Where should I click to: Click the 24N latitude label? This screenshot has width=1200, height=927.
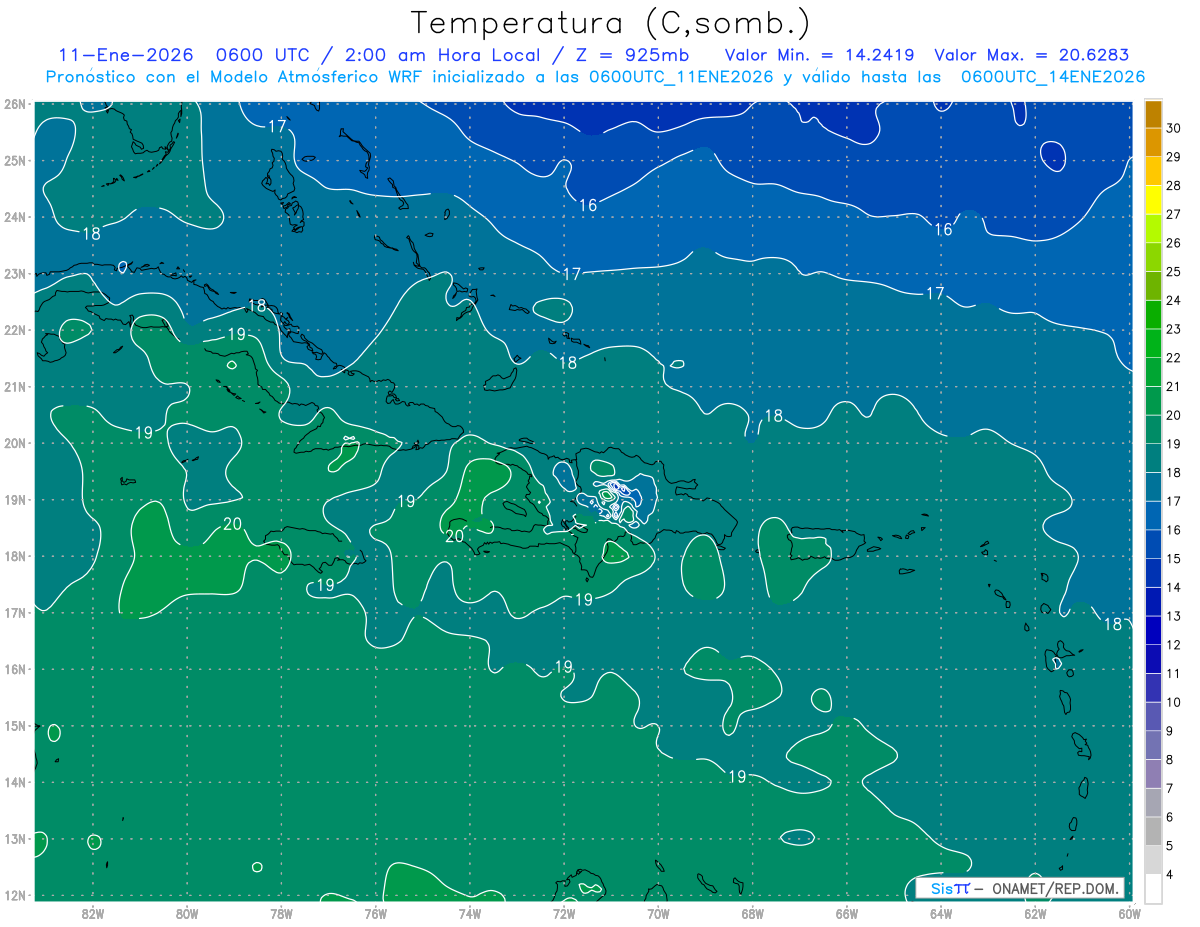[15, 217]
